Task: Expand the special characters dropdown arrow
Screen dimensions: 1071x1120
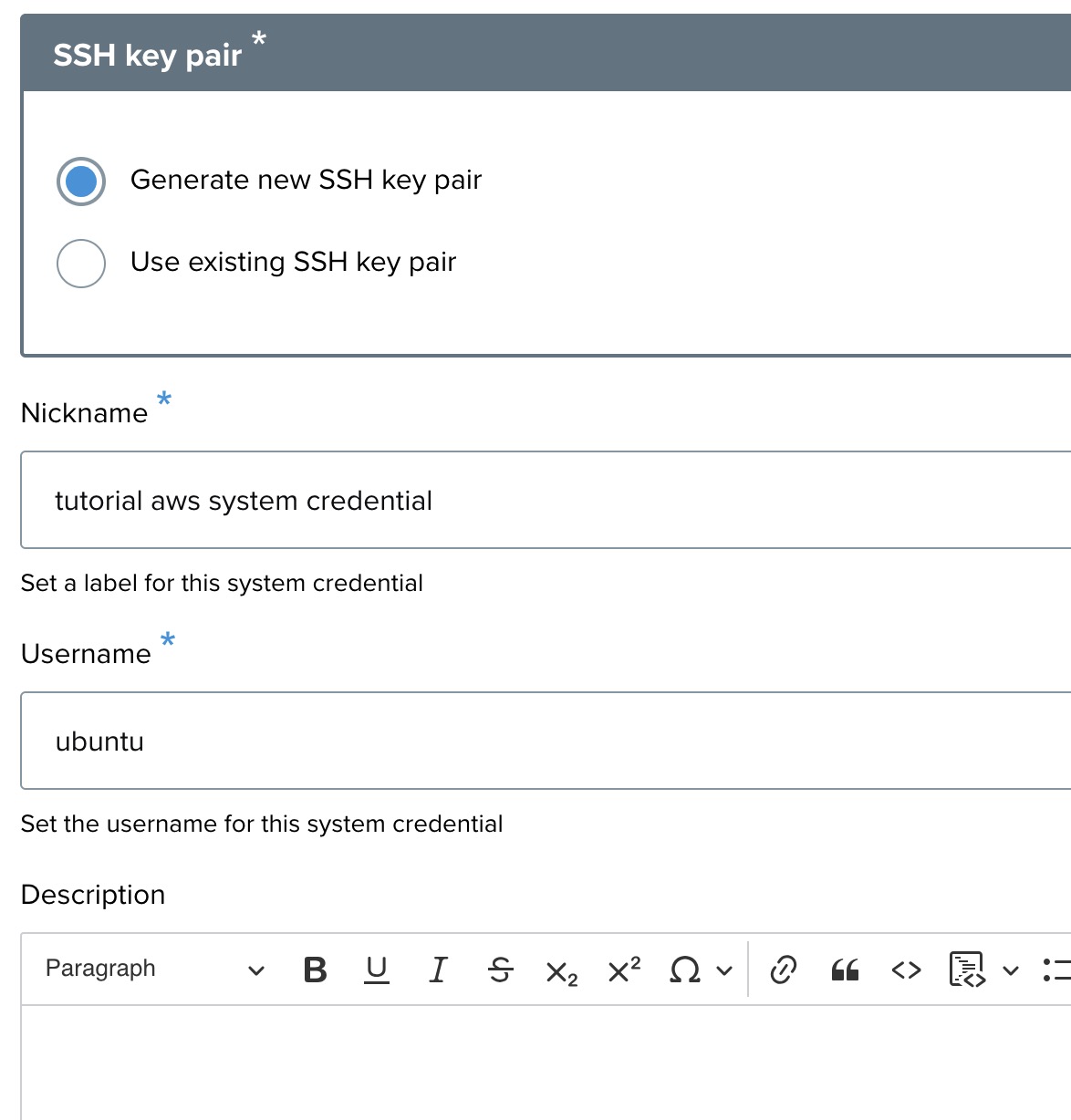Action: coord(724,970)
